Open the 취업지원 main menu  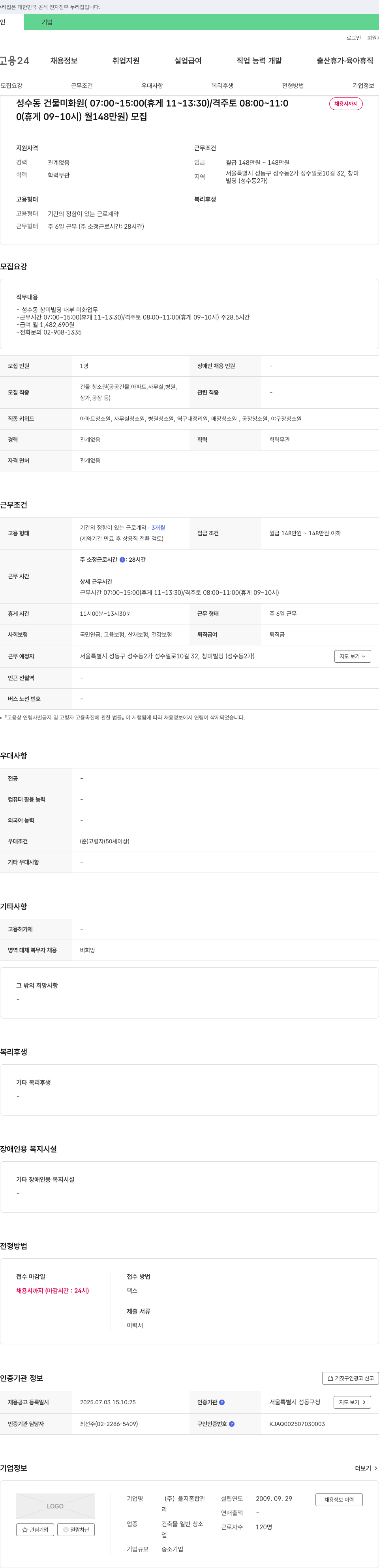126,61
